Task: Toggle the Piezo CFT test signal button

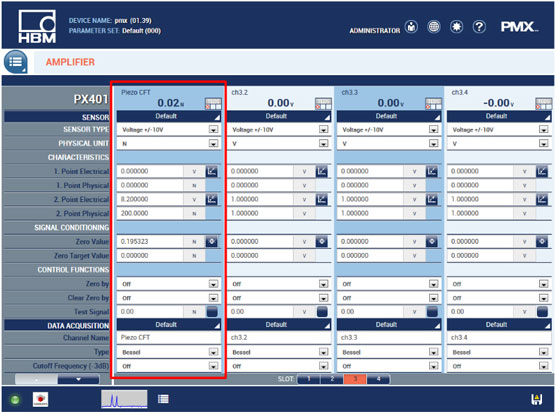Action: coord(212,311)
